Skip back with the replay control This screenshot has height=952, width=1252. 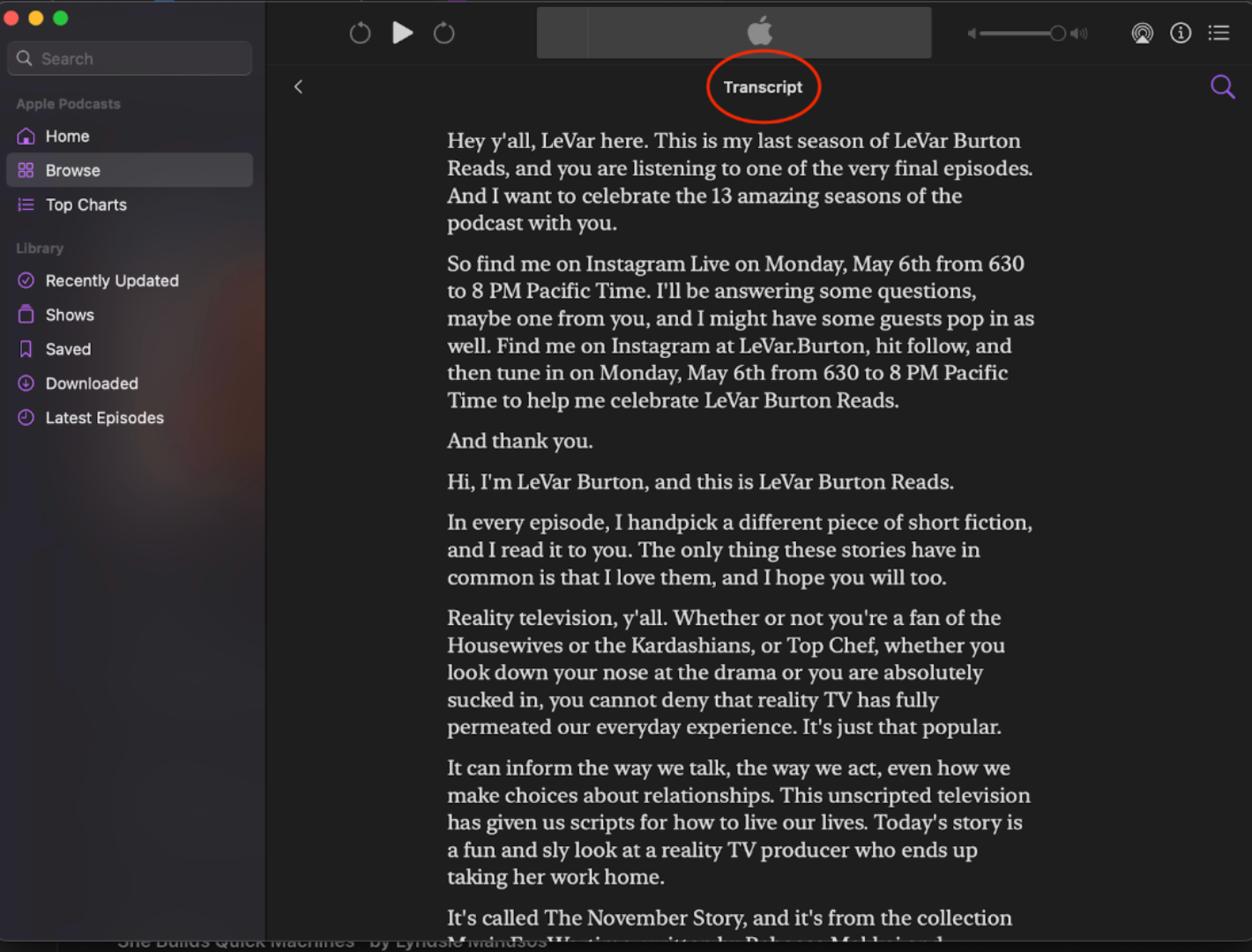tap(360, 33)
